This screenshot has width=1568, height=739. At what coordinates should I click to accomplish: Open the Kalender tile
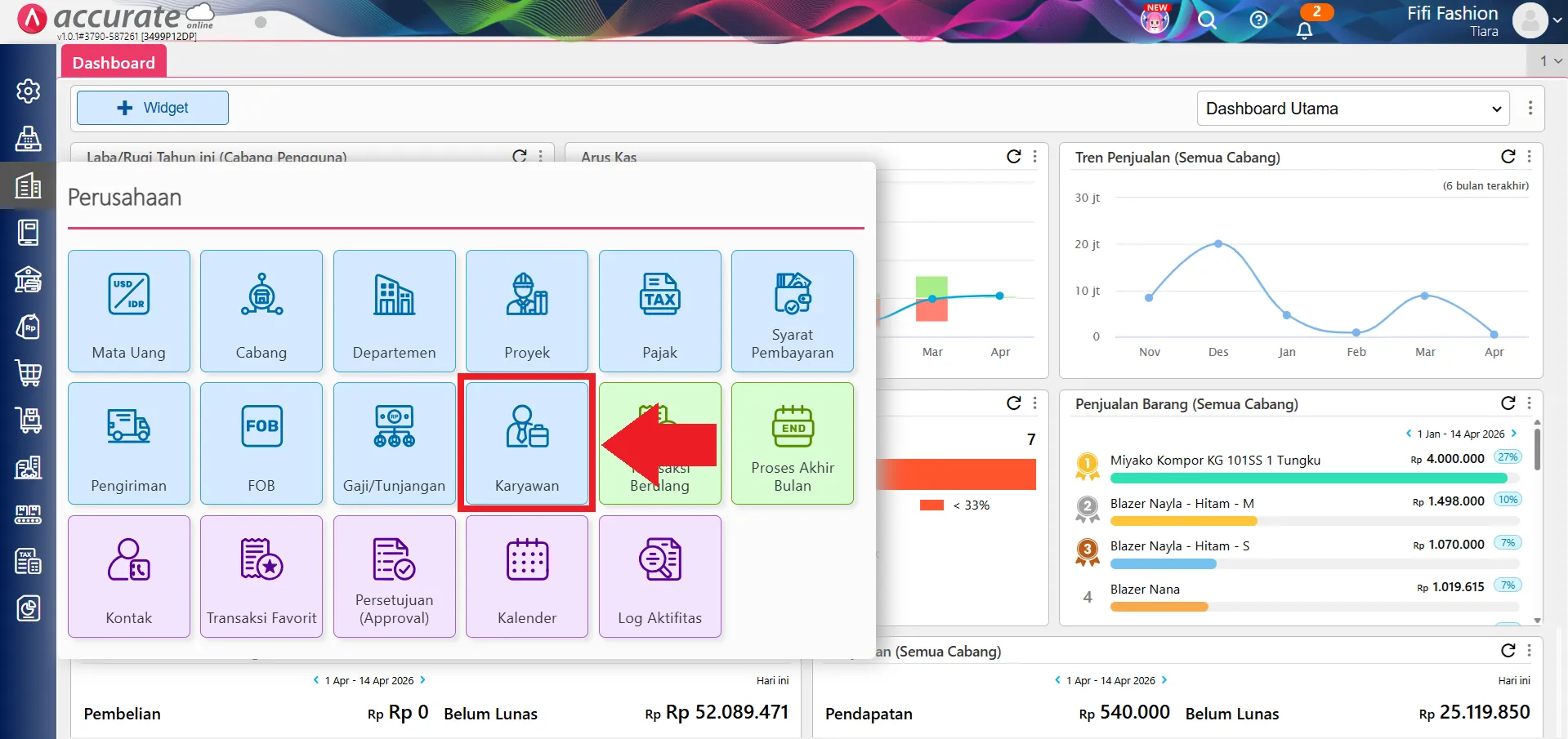tap(527, 577)
